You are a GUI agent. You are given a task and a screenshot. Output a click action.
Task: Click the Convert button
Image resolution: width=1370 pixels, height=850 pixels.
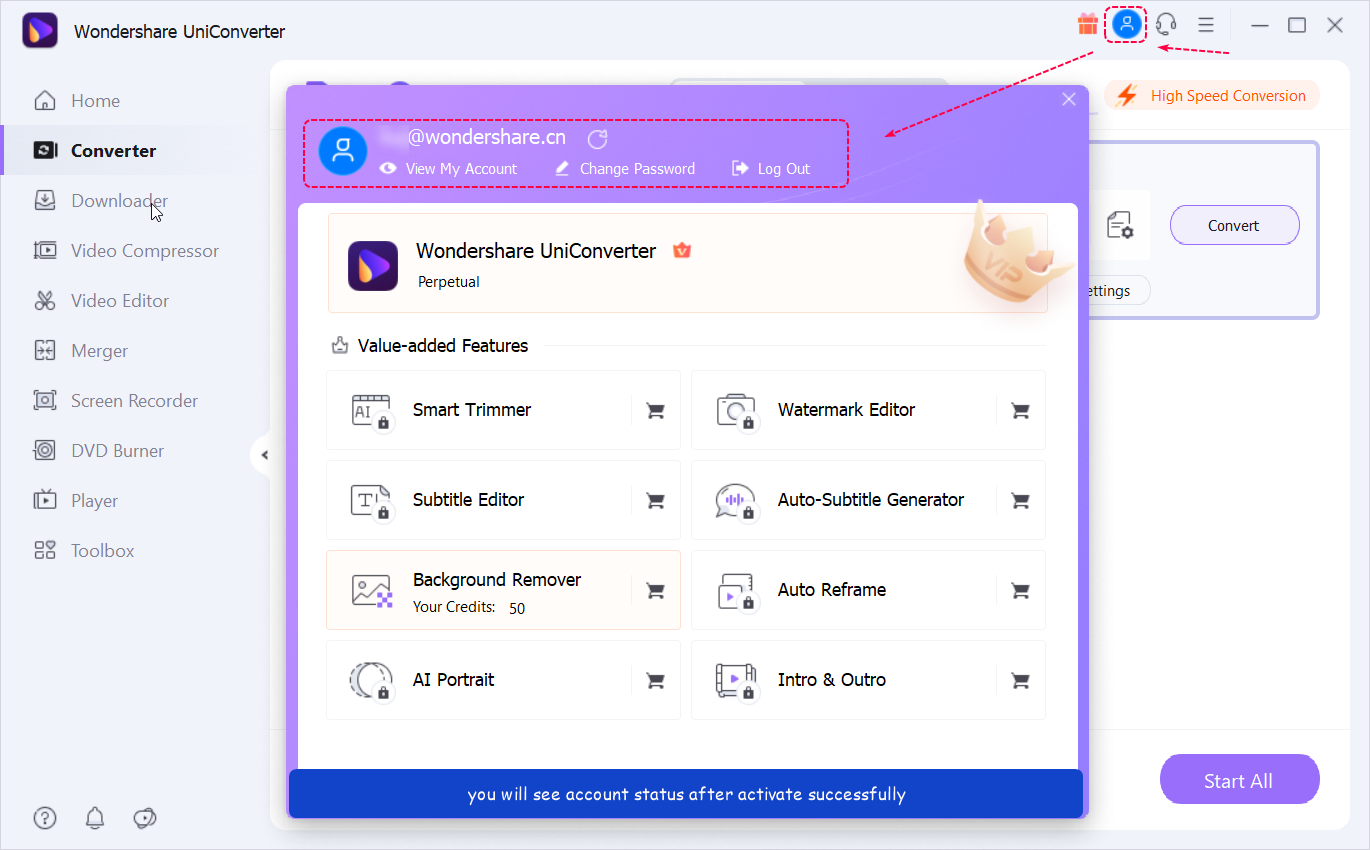[1234, 225]
